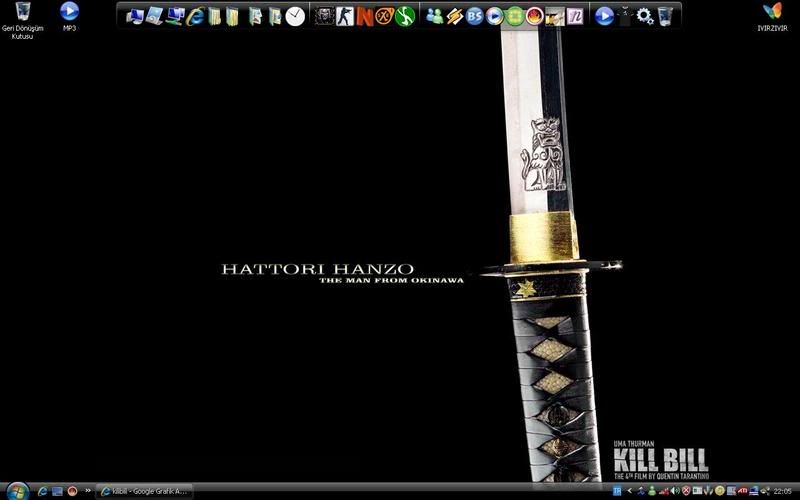
Task: Click the orange N icon in the dock
Action: [364, 17]
